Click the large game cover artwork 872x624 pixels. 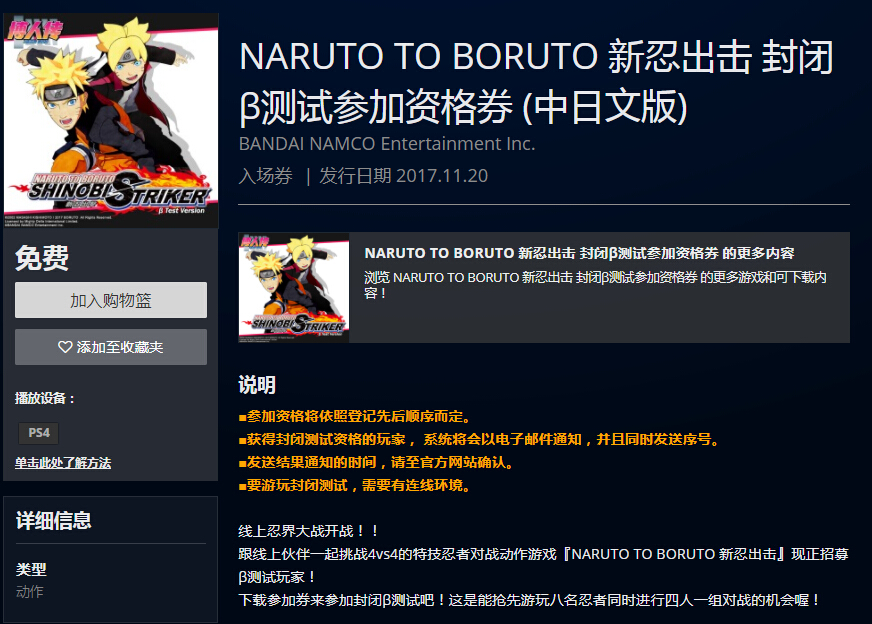[x=111, y=121]
